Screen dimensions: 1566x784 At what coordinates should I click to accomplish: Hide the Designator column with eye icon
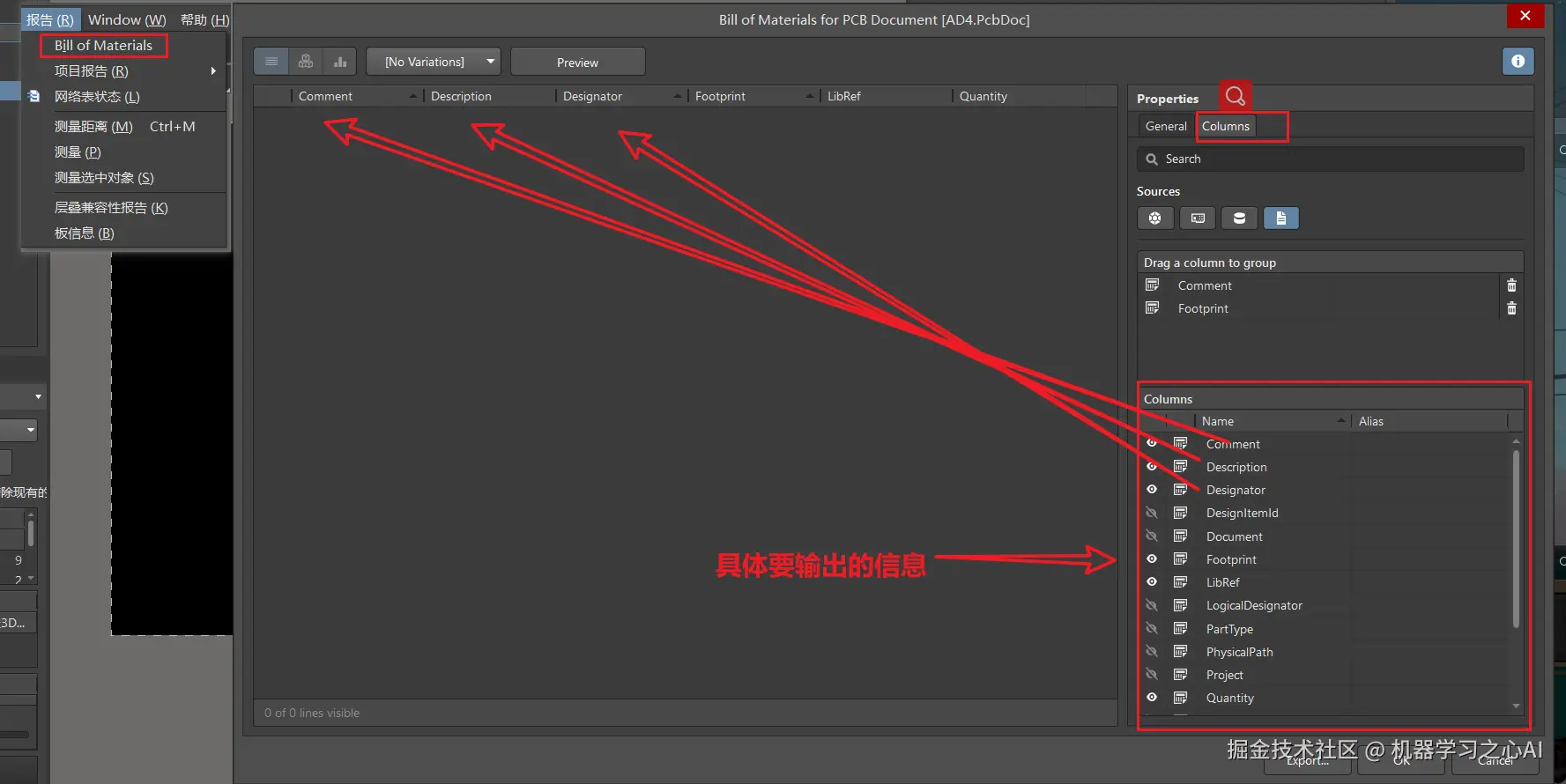tap(1152, 489)
